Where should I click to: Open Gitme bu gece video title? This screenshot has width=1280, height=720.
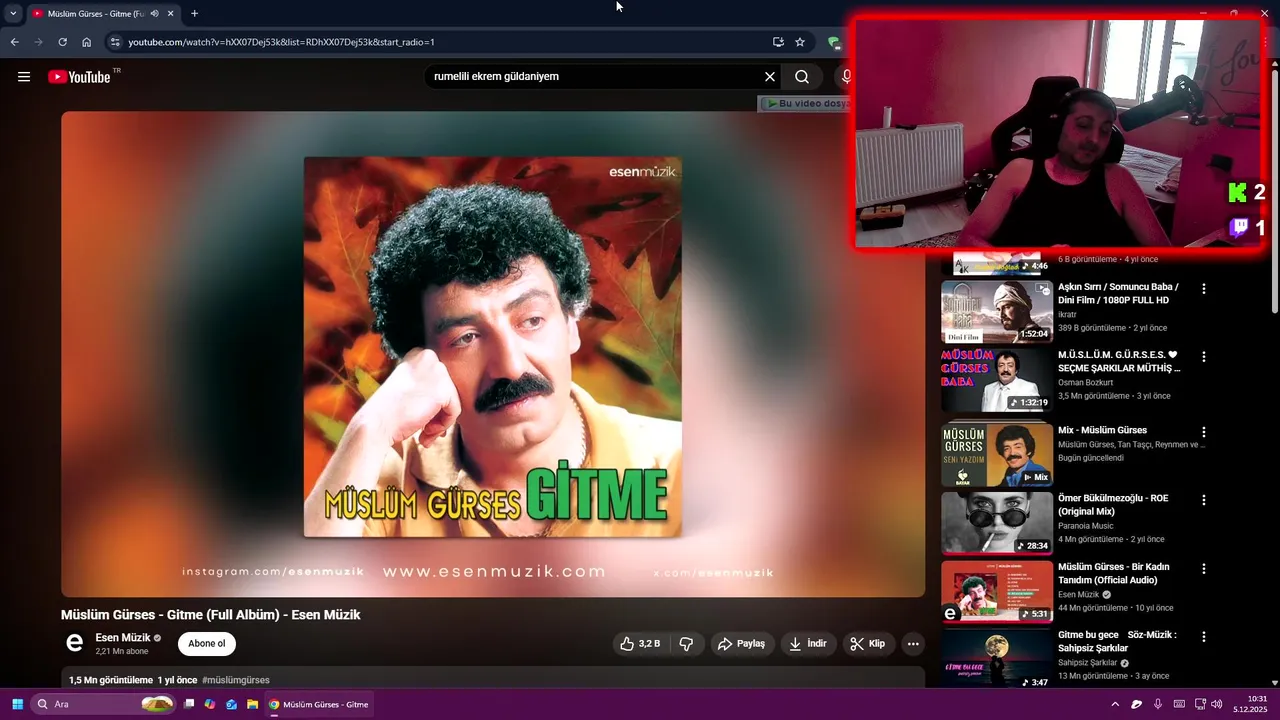click(1117, 641)
